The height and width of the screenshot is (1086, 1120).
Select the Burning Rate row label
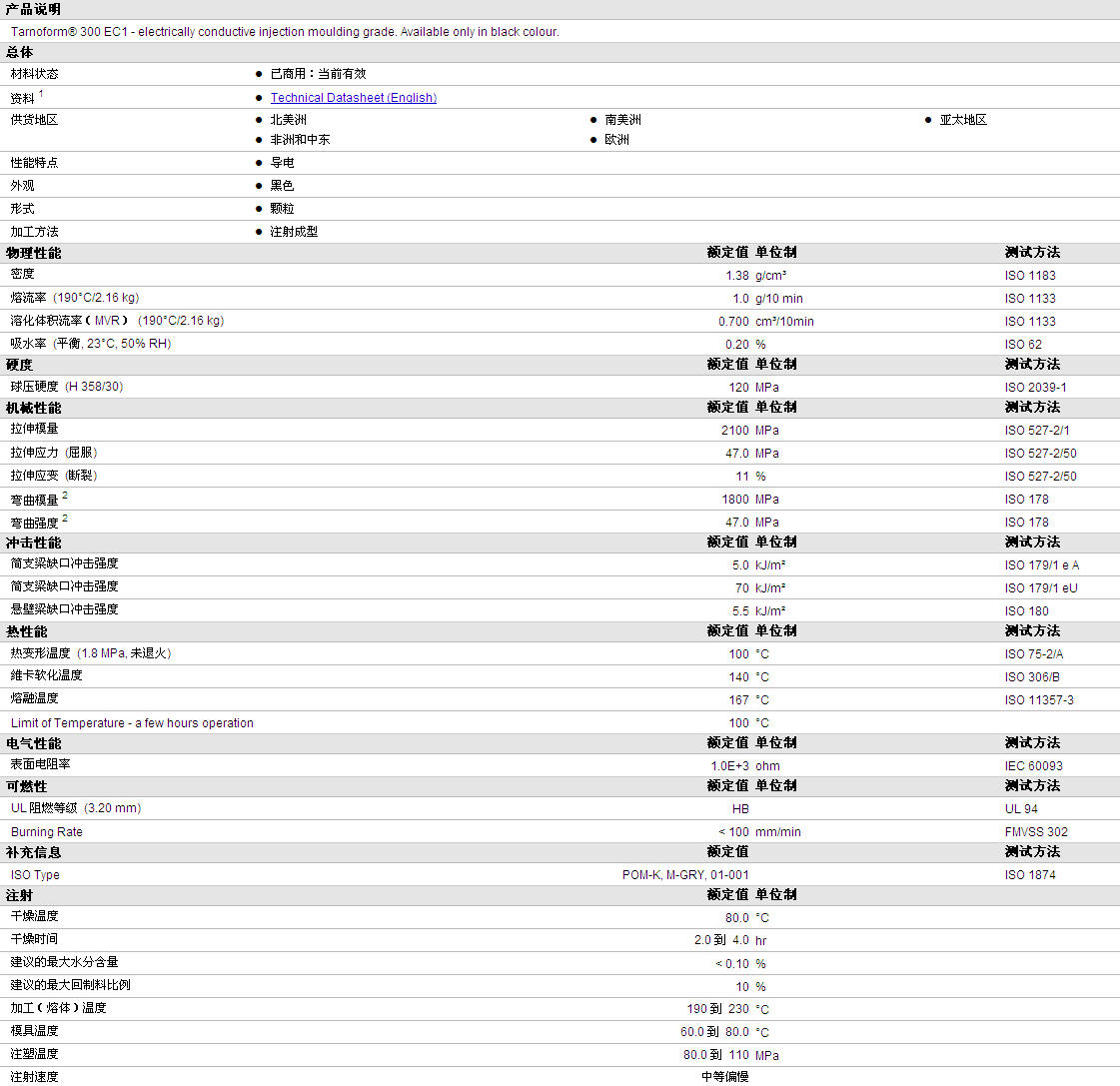coord(46,831)
